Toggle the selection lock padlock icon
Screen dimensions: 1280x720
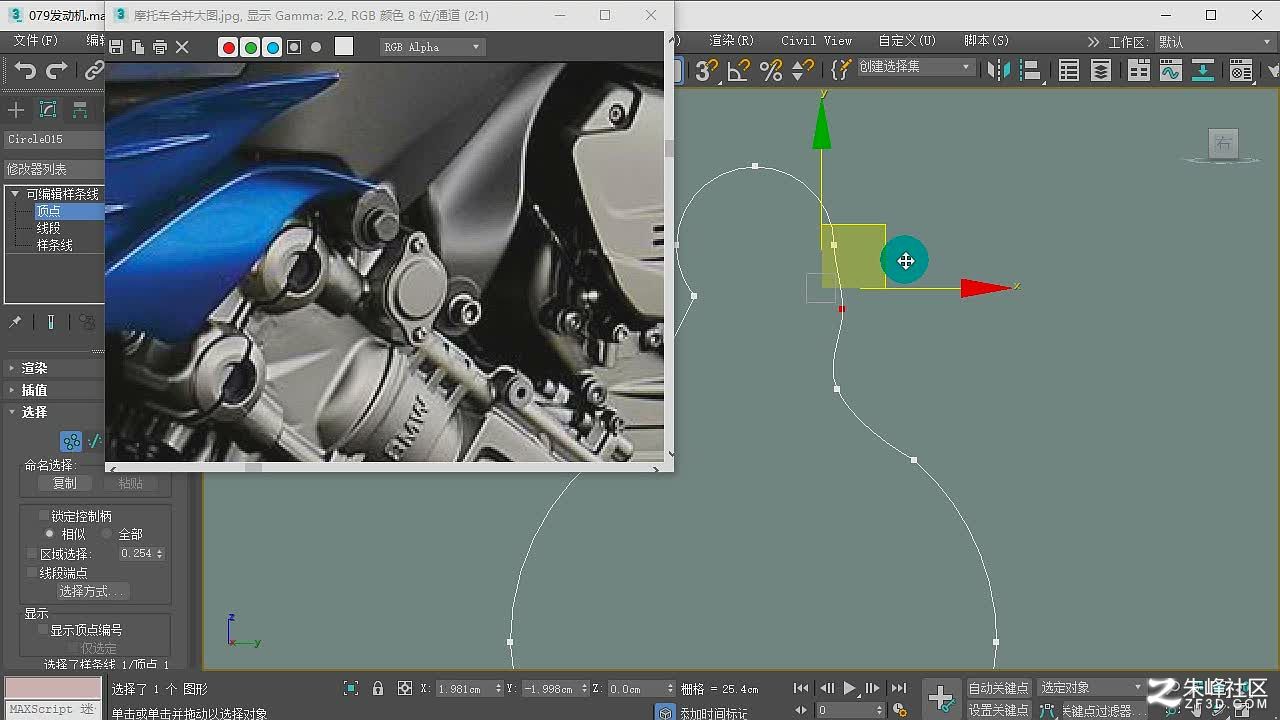pyautogui.click(x=378, y=688)
